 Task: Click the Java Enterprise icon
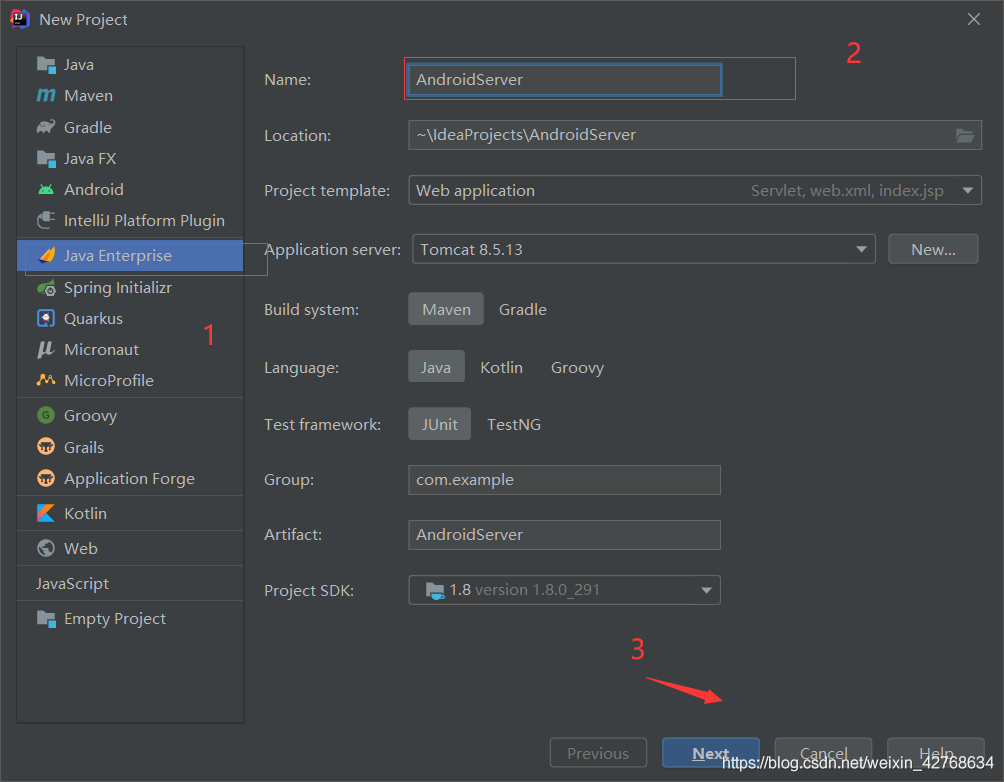[x=47, y=256]
